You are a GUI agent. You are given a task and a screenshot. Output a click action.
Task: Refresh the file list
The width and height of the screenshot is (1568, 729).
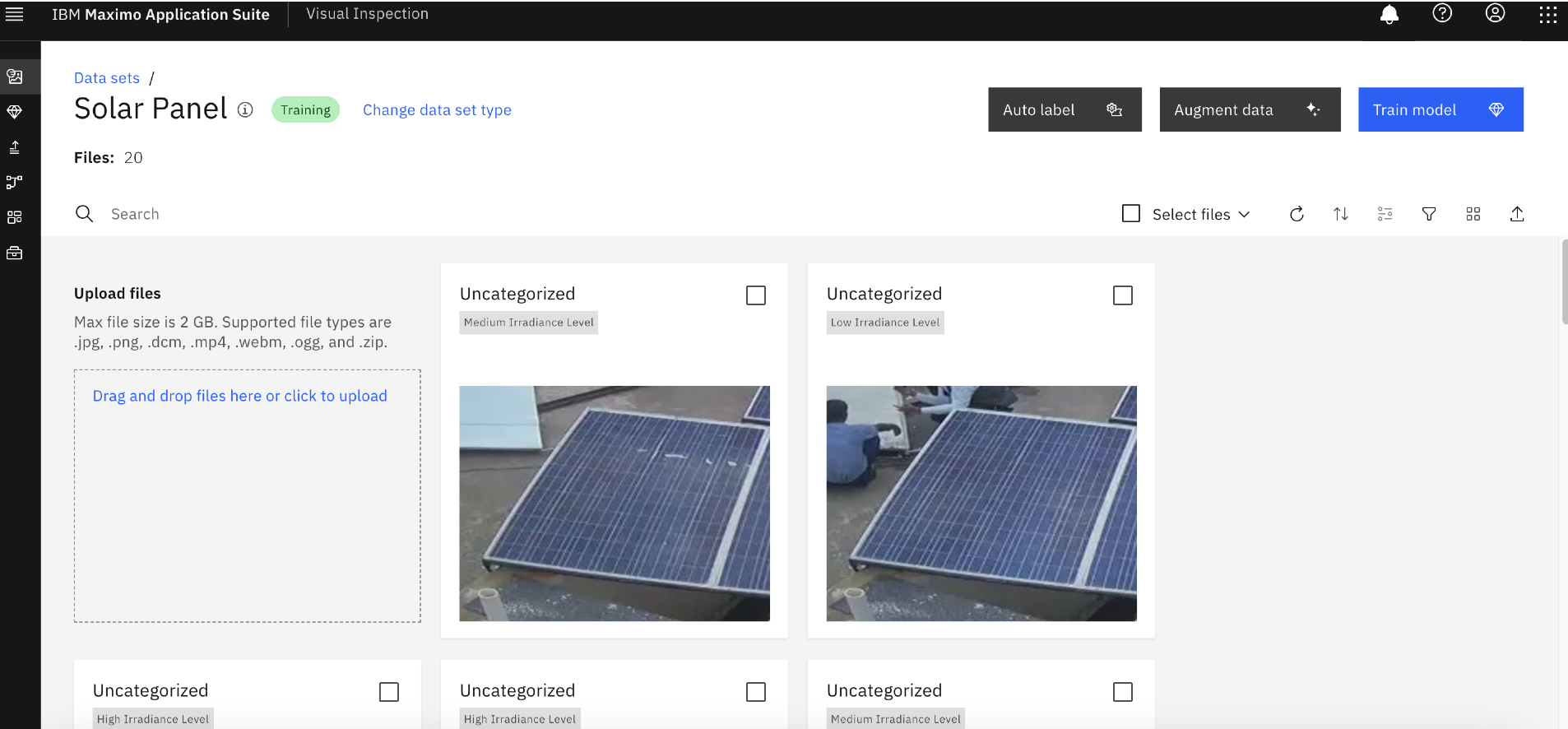pos(1297,214)
